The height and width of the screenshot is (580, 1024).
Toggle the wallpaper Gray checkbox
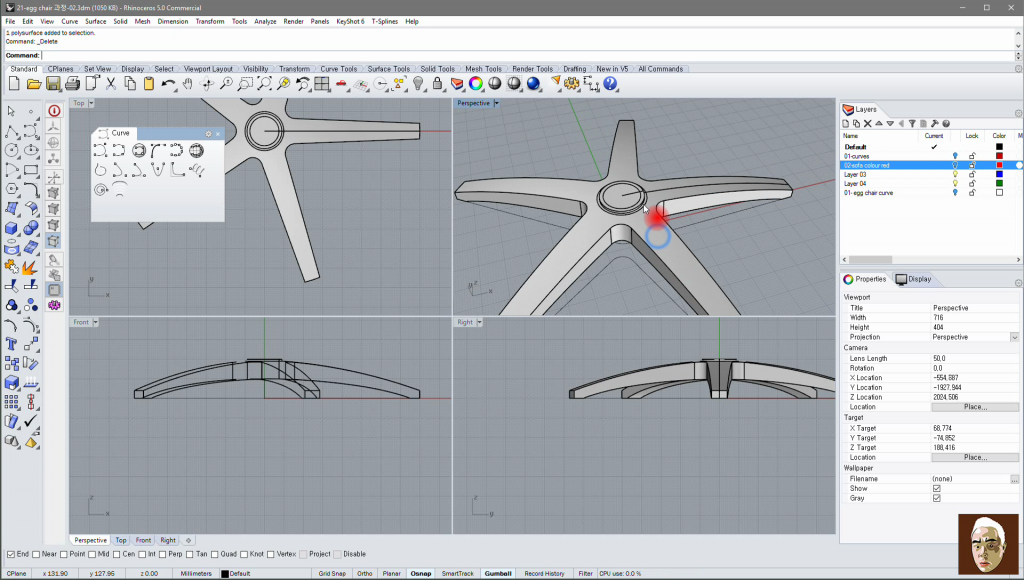pos(936,498)
